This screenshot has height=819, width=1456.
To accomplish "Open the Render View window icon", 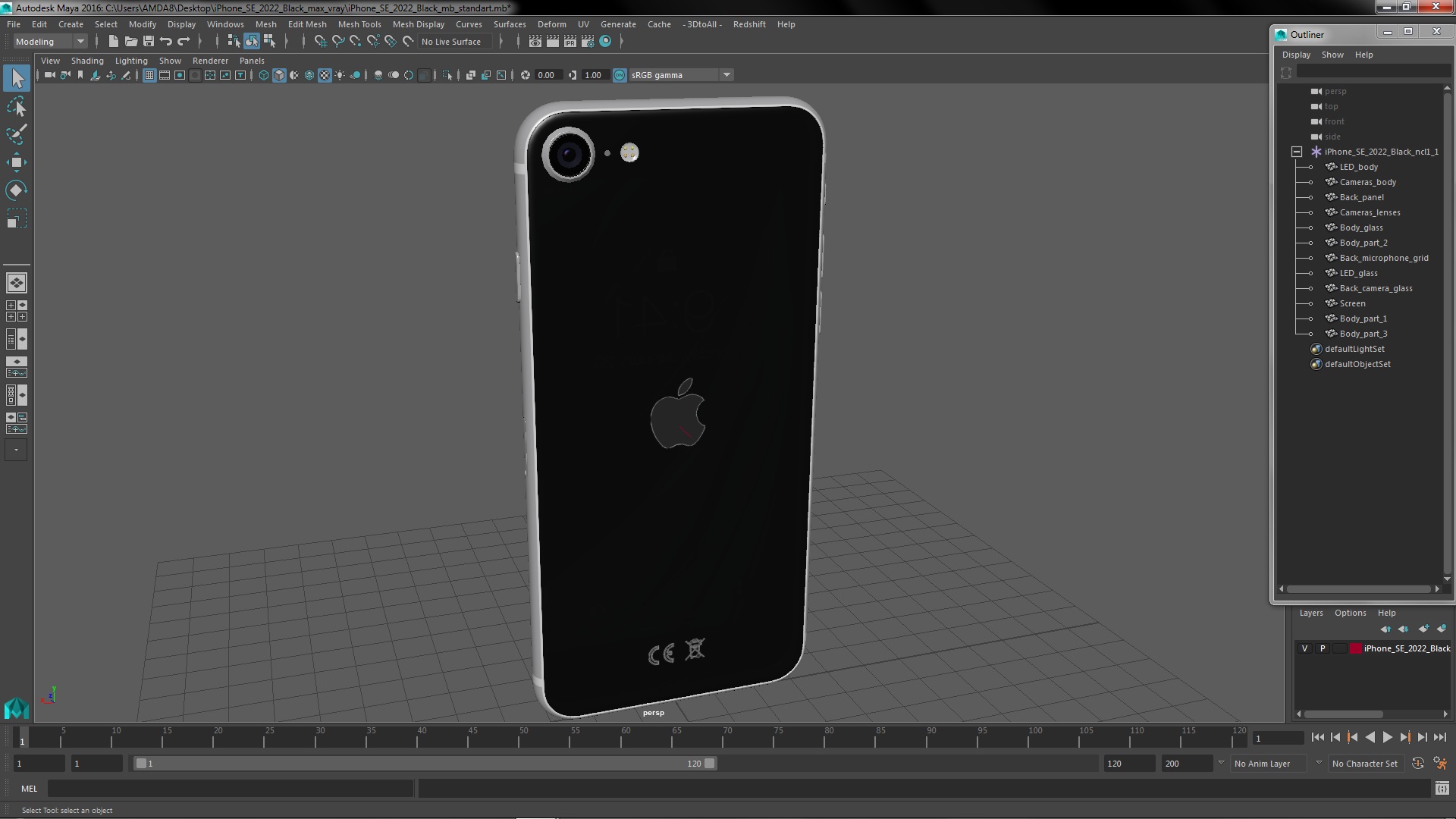I will point(535,42).
